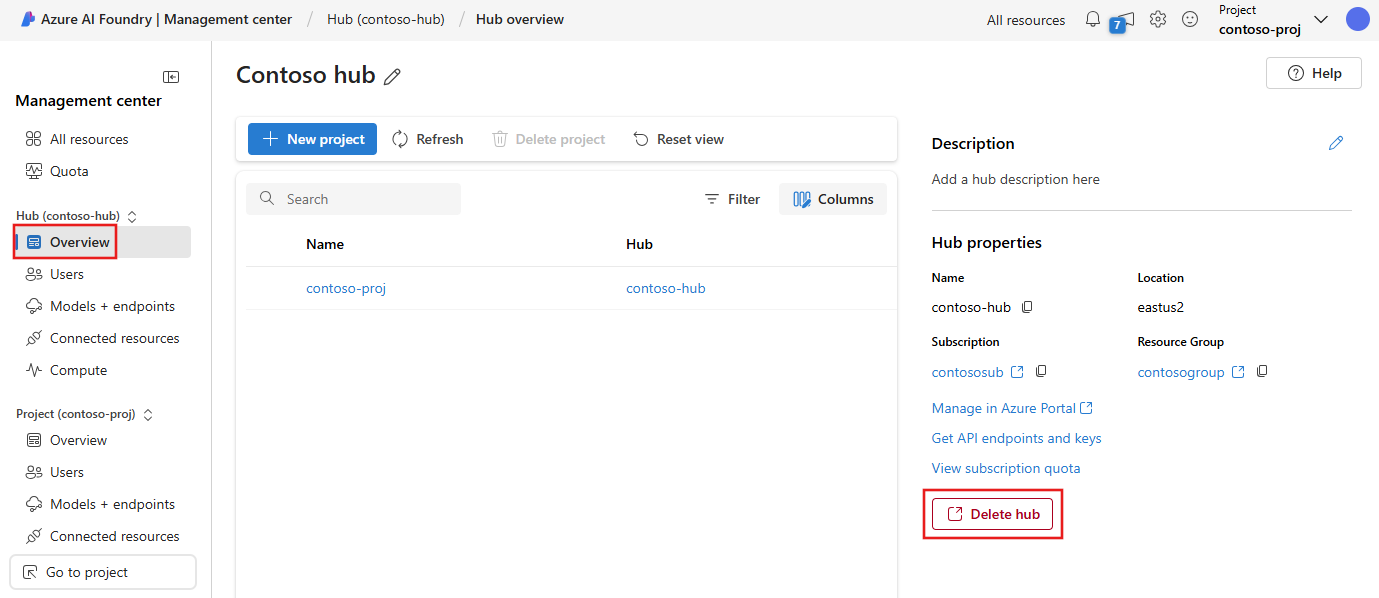Copy the contososub subscription value
1379x598 pixels.
[x=1041, y=371]
